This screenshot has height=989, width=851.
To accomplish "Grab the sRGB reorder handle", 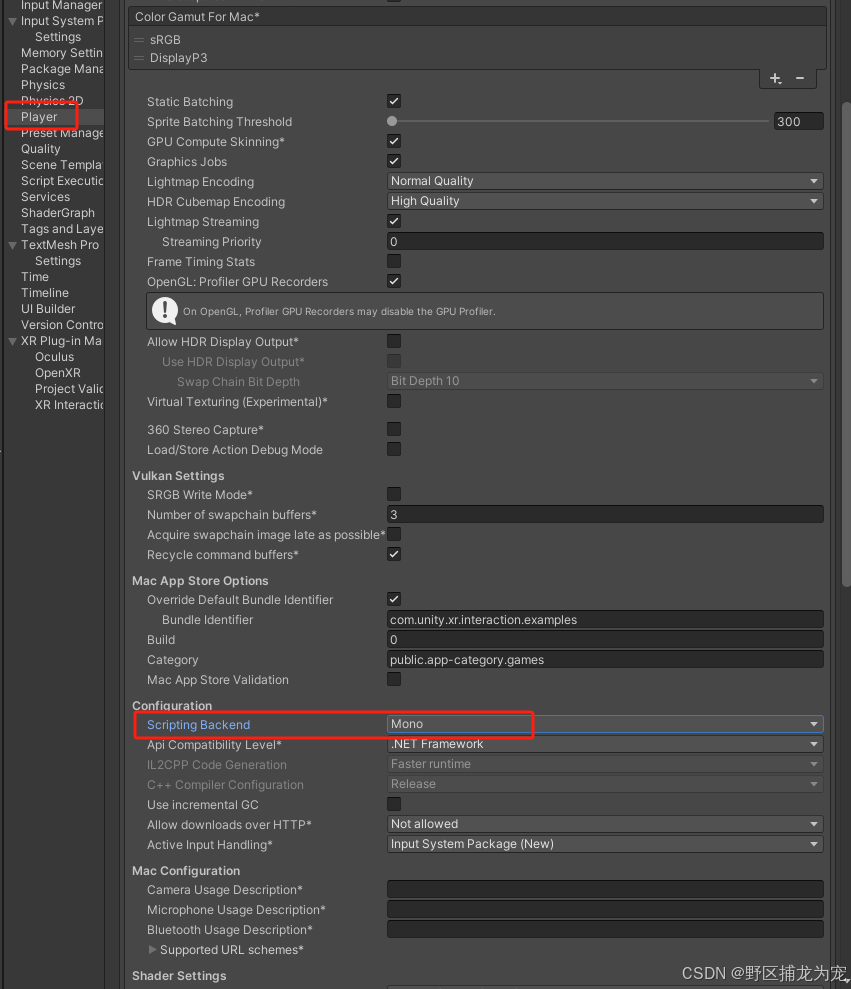I will pyautogui.click(x=139, y=40).
